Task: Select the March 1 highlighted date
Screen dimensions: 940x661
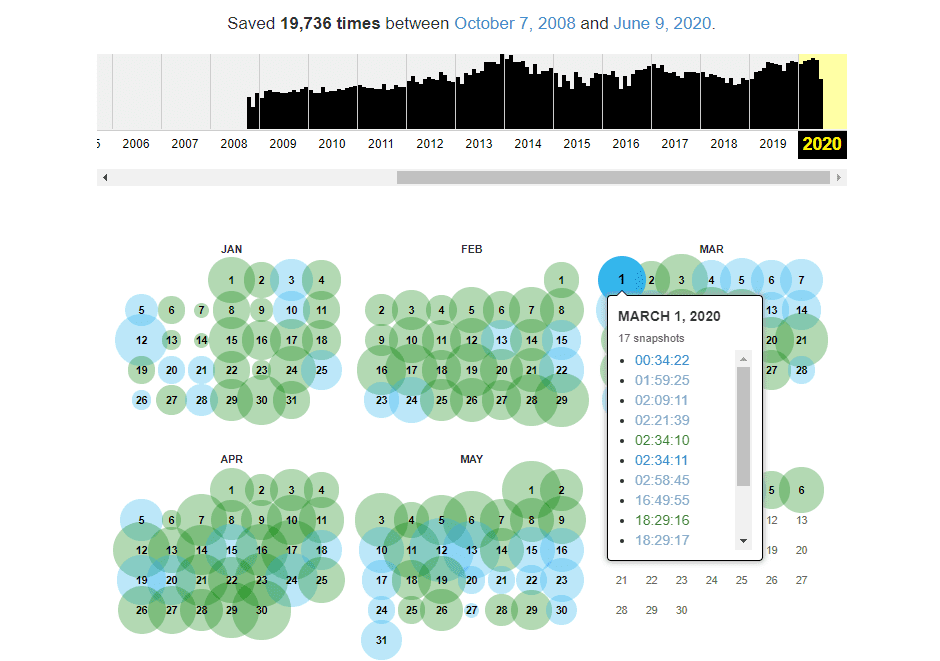Action: coord(621,279)
